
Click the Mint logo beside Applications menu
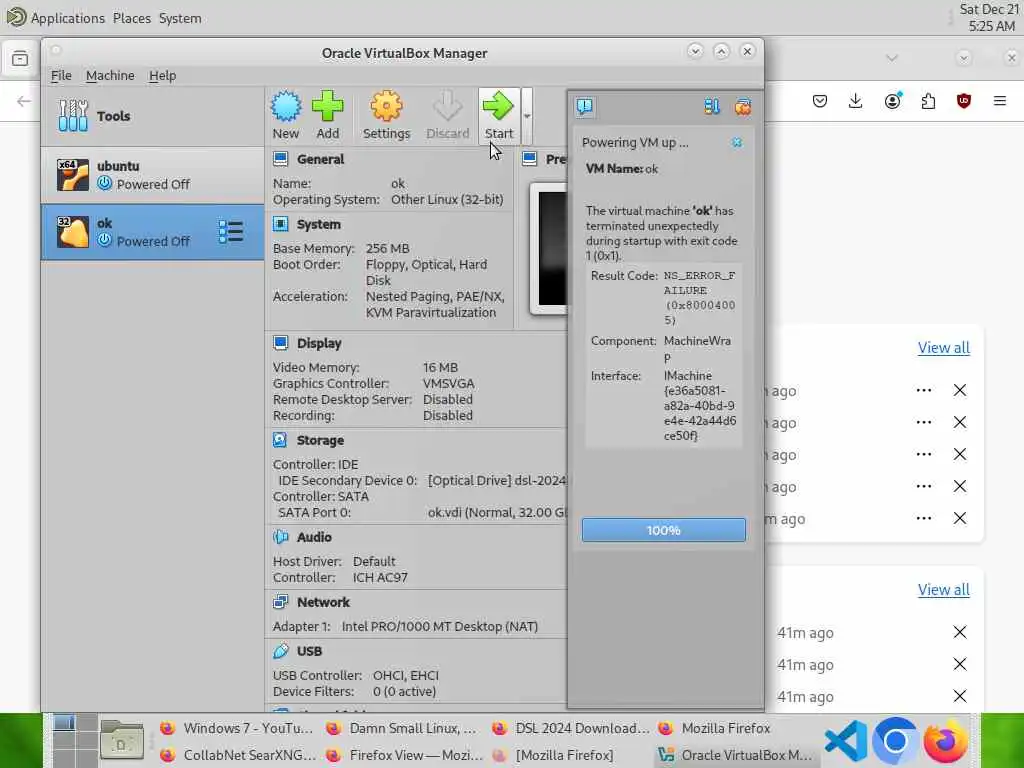(x=16, y=17)
